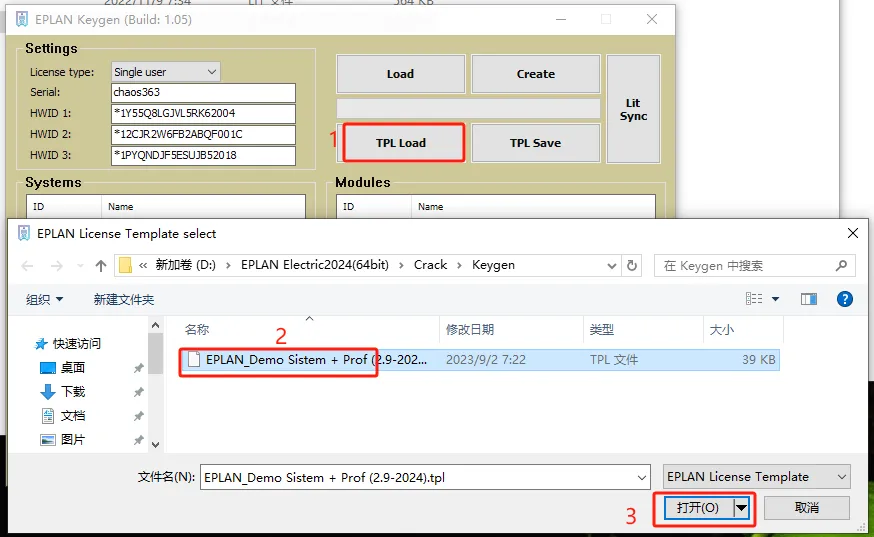This screenshot has width=874, height=537.
Task: Click the blue help question icon
Action: point(844,299)
